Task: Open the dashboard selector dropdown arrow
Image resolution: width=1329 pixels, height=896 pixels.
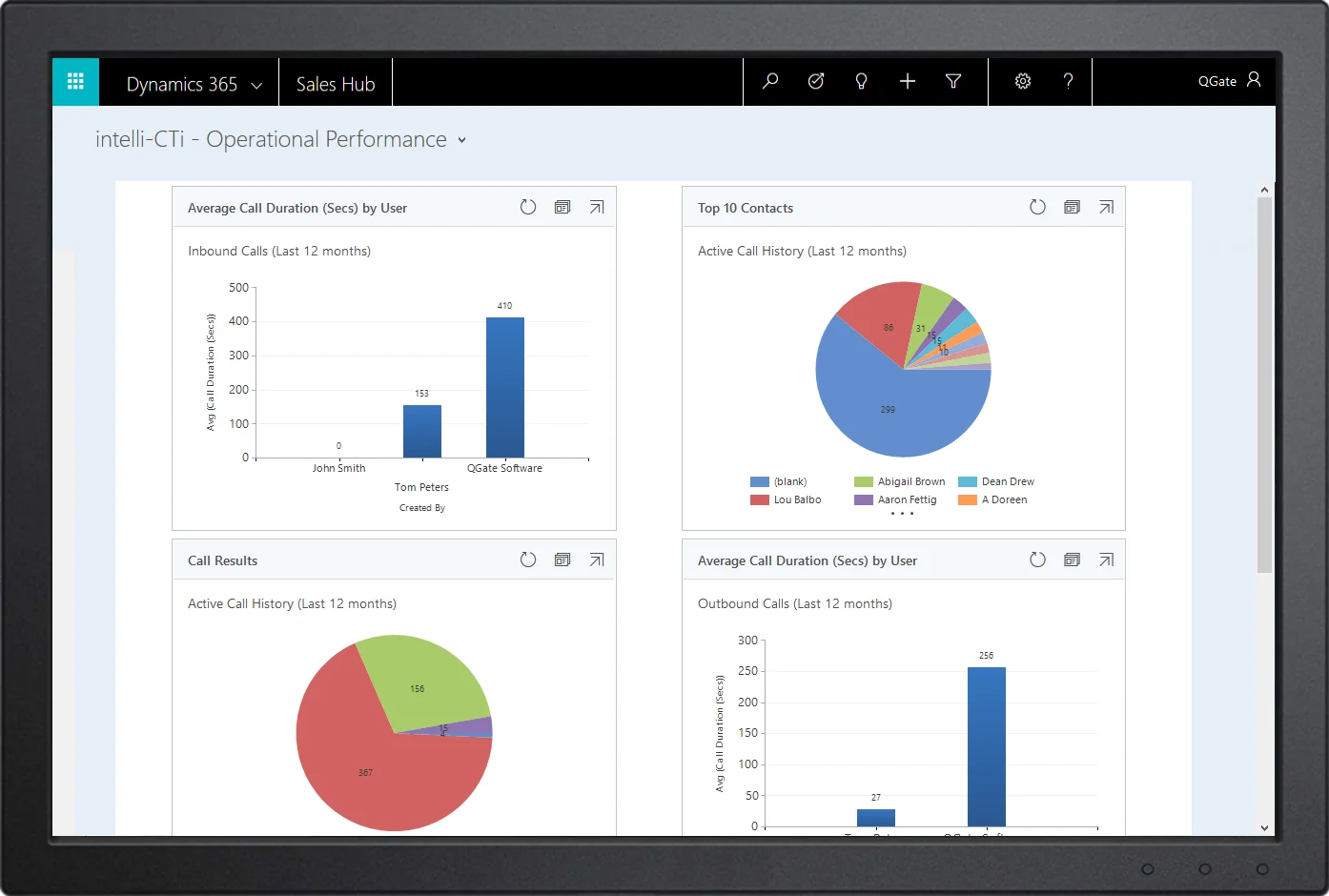Action: pos(462,140)
